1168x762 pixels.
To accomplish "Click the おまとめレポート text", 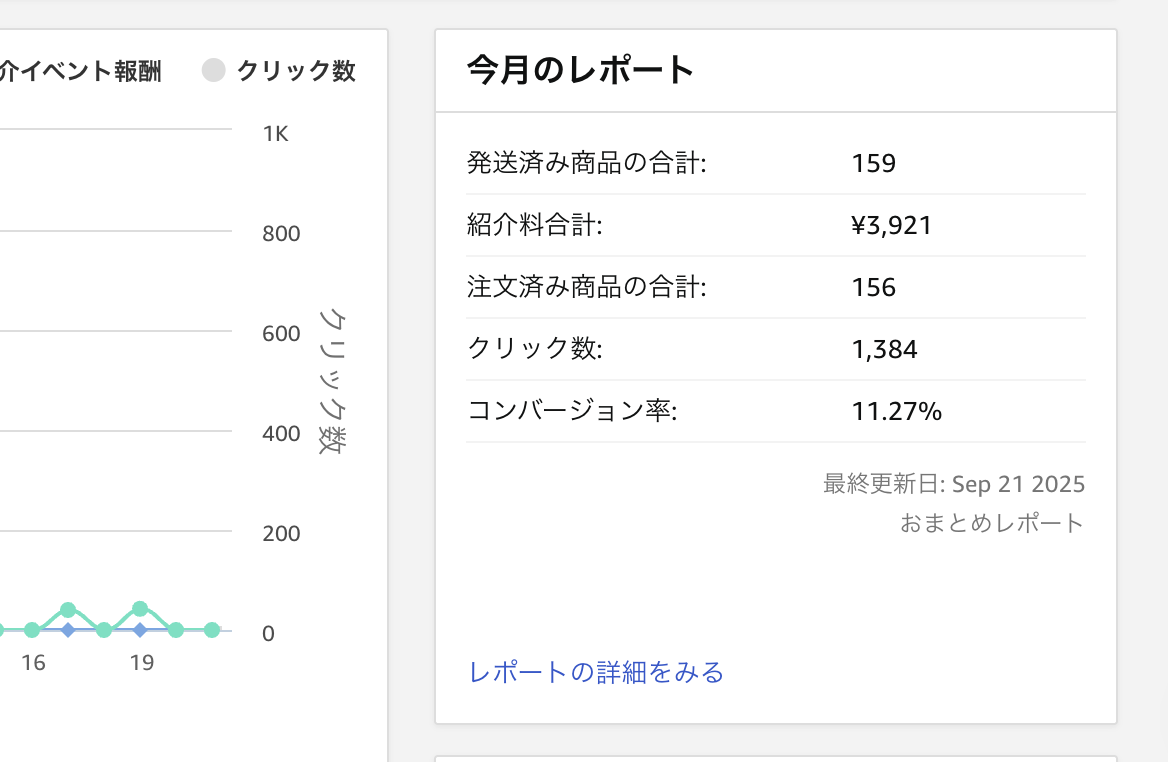I will tap(992, 523).
